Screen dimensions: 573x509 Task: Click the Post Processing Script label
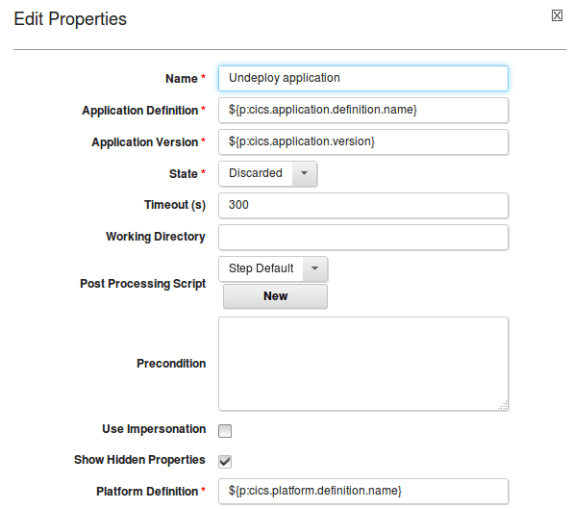[x=143, y=284]
